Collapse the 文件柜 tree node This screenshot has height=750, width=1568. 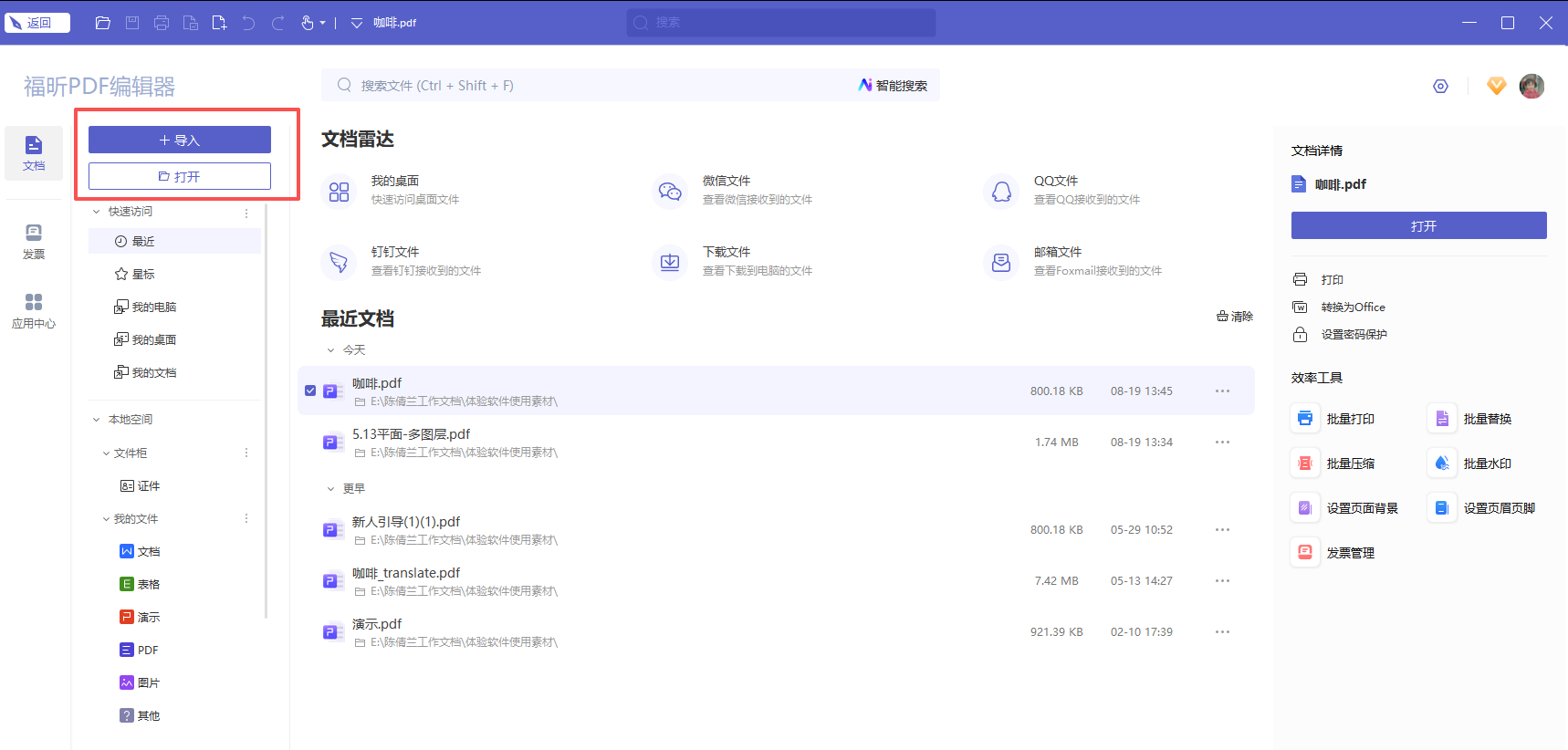tap(106, 453)
